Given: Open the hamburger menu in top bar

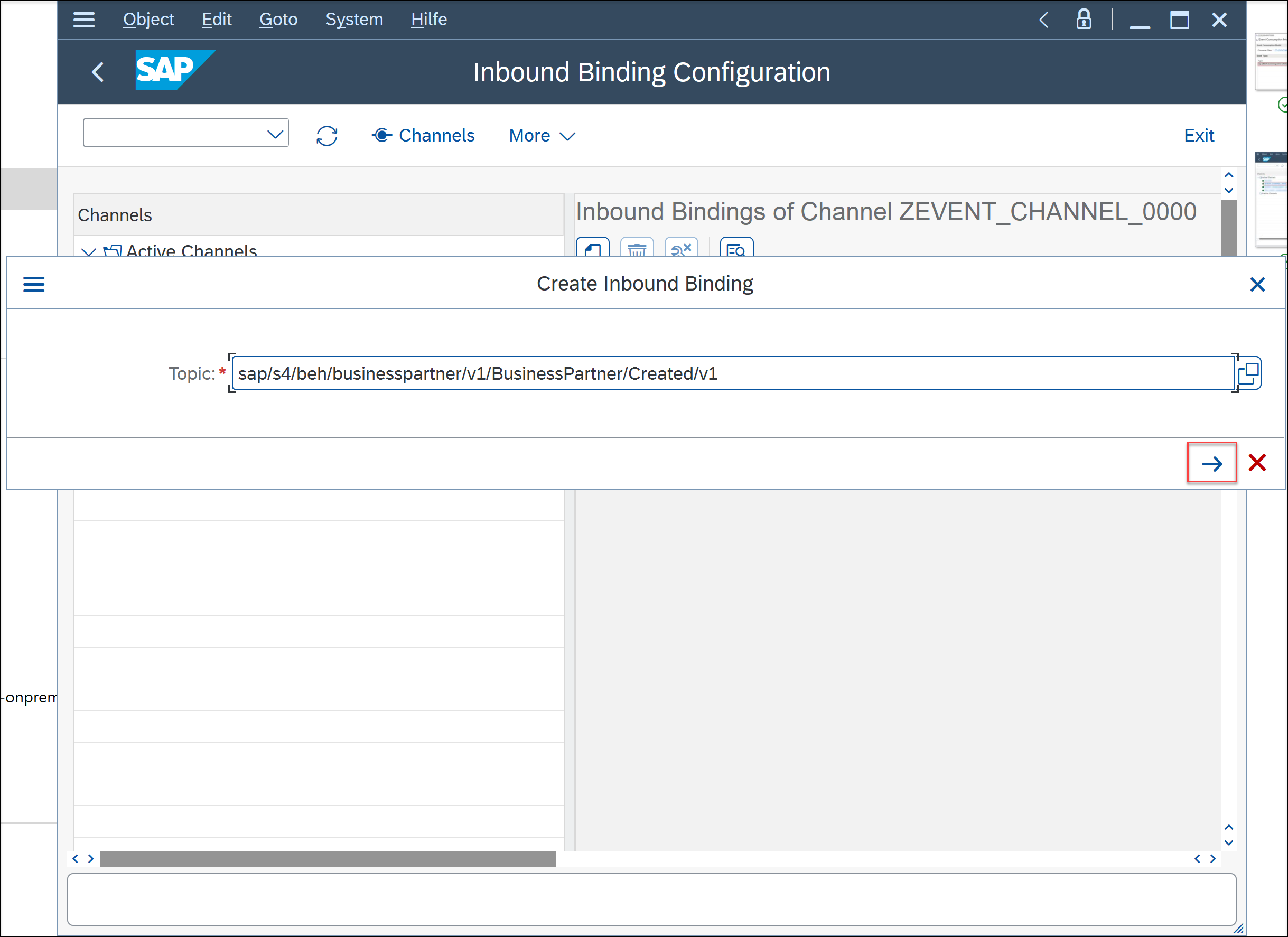Looking at the screenshot, I should [83, 20].
